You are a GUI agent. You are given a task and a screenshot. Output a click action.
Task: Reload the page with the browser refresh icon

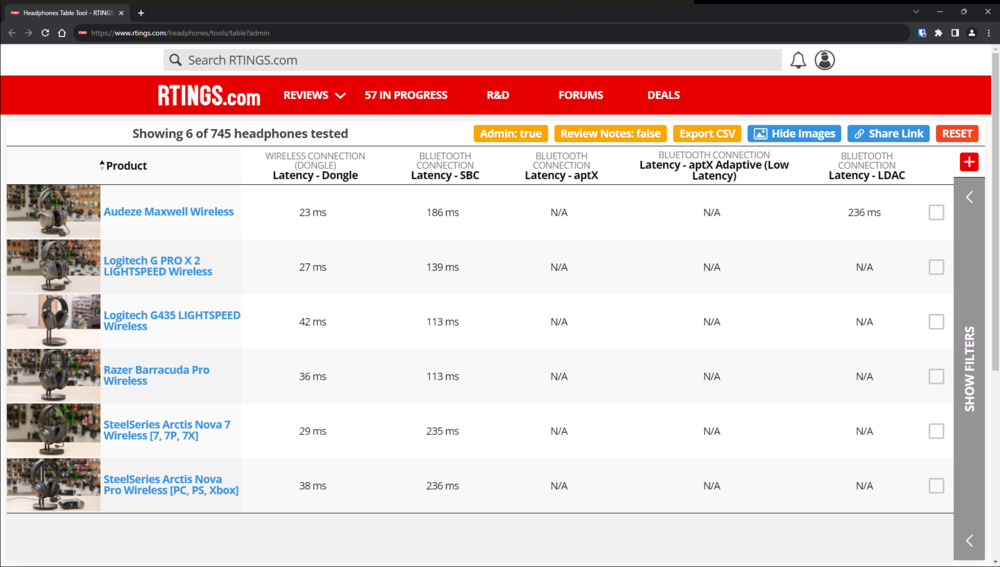pos(45,33)
